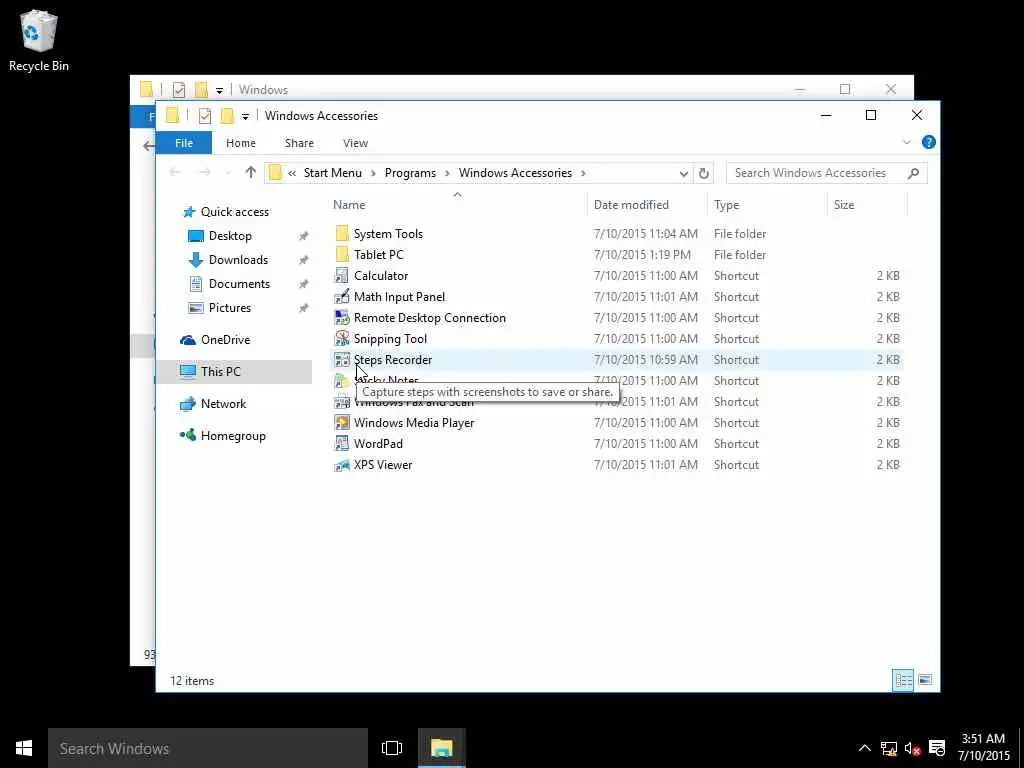Open the Recycle Bin desktop icon
Viewport: 1024px width, 768px height.
pyautogui.click(x=39, y=39)
